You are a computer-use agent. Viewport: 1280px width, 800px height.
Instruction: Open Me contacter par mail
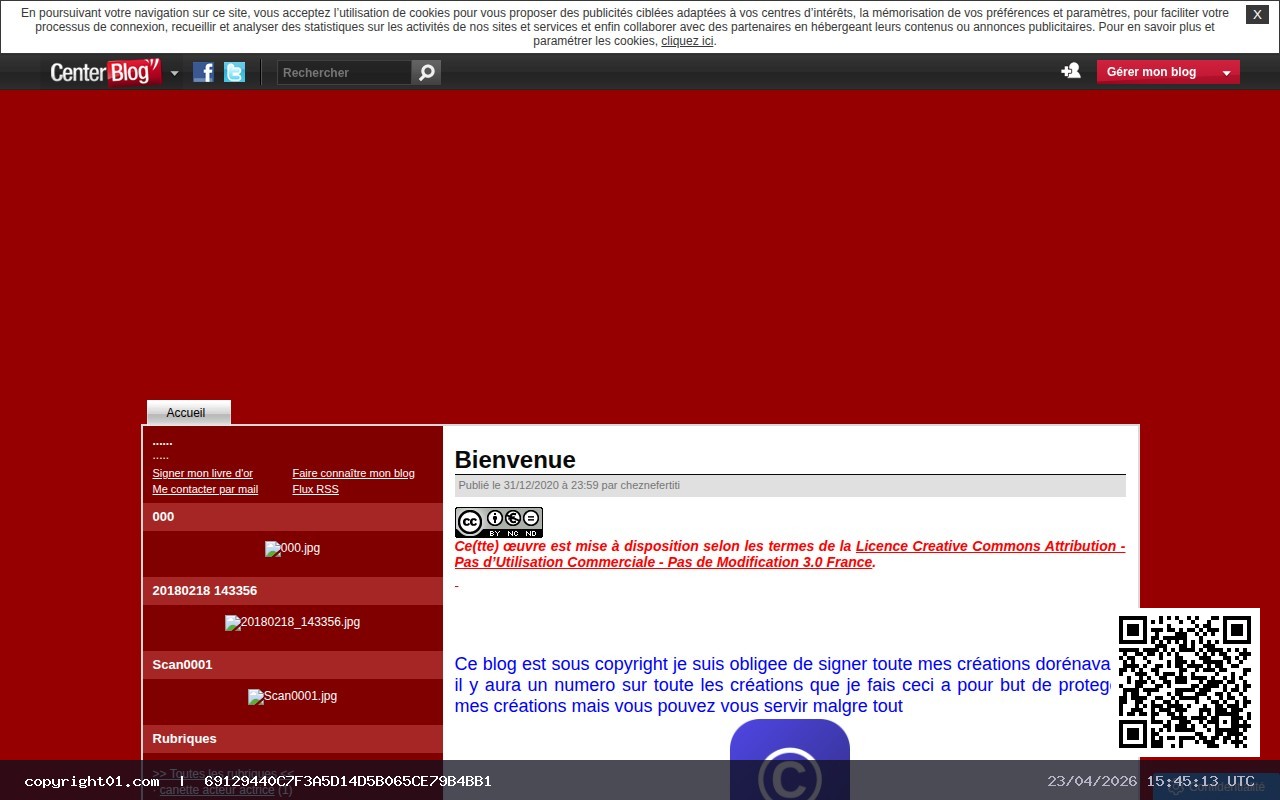click(x=205, y=489)
